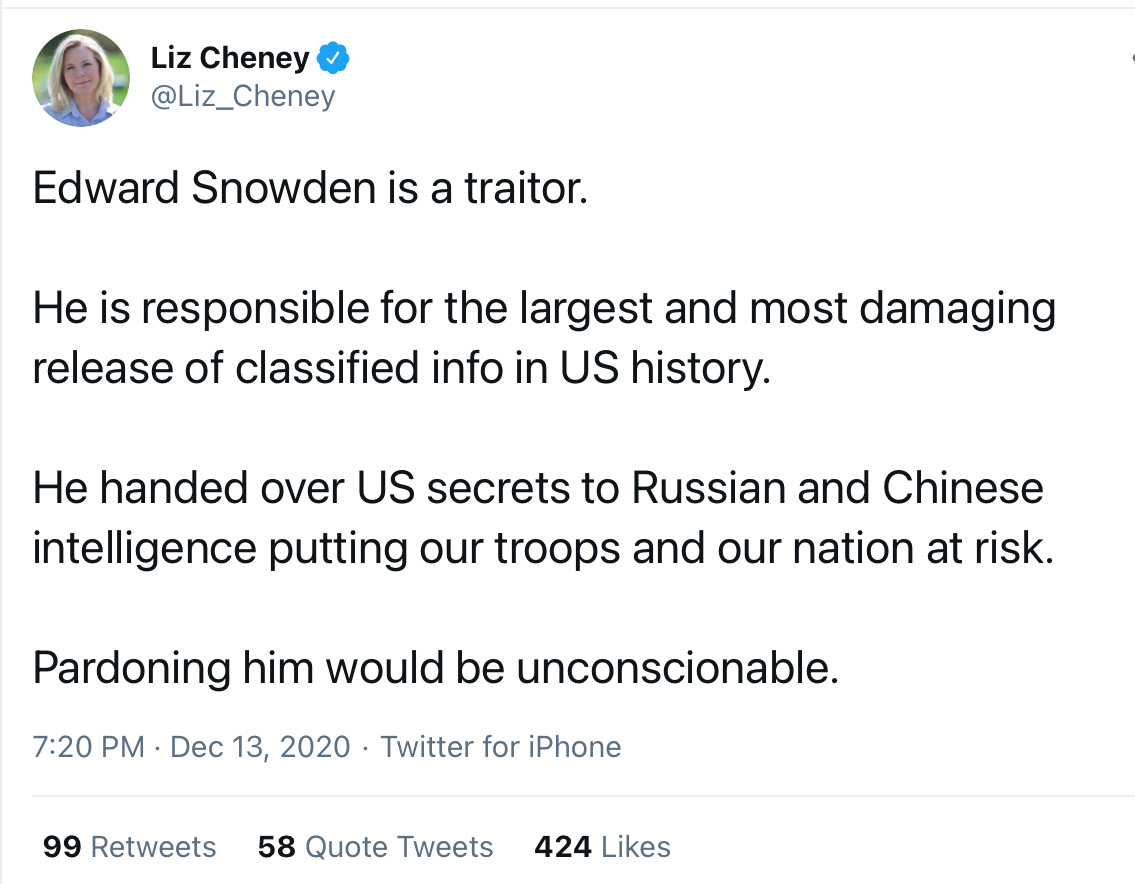Image resolution: width=1135 pixels, height=884 pixels.
Task: Open the tweet's more options icon
Action: tap(1131, 58)
